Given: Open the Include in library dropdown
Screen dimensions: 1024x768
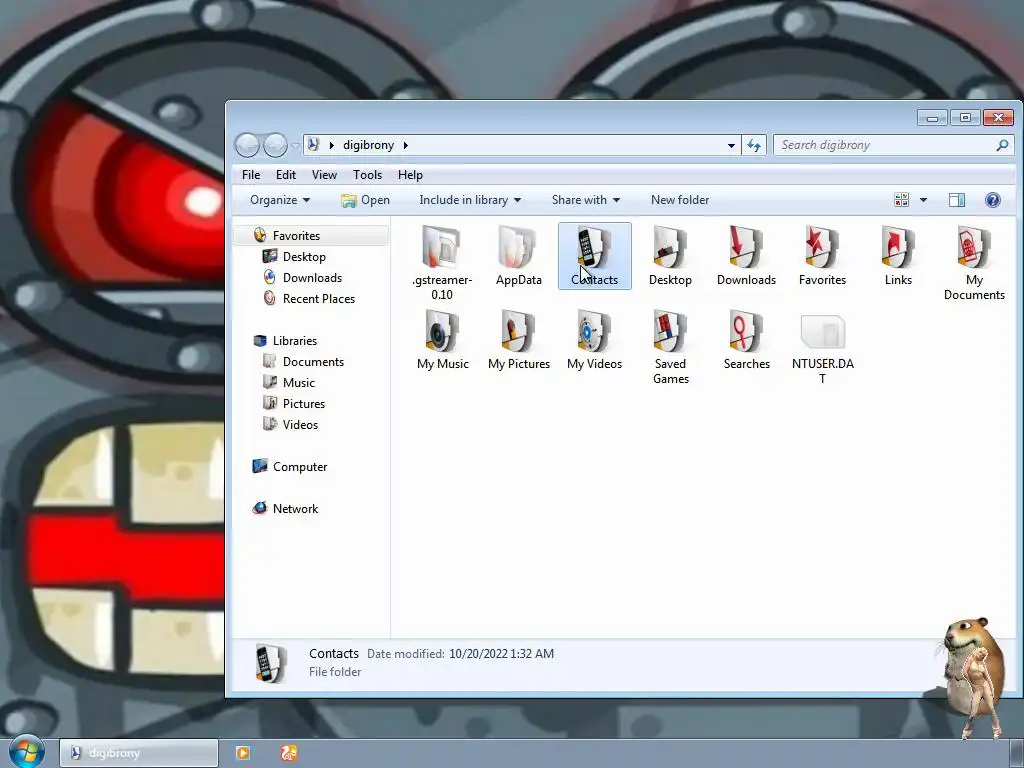Looking at the screenshot, I should 470,200.
